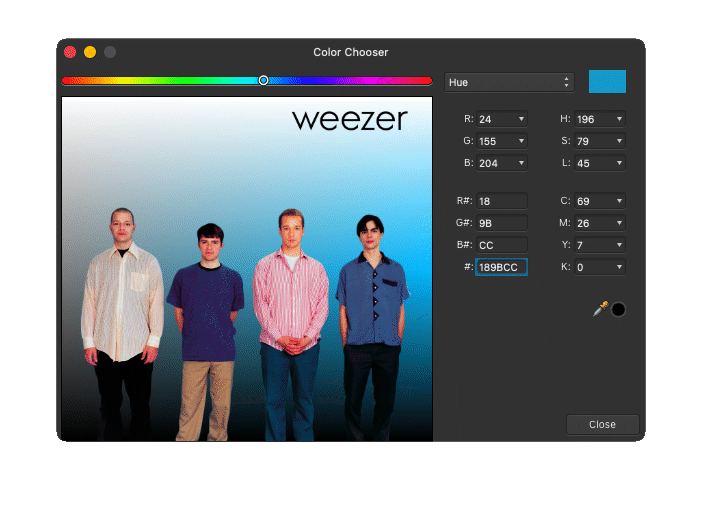Image resolution: width=702 pixels, height=516 pixels.
Task: Click the weezer text in color field
Action: coord(350,120)
